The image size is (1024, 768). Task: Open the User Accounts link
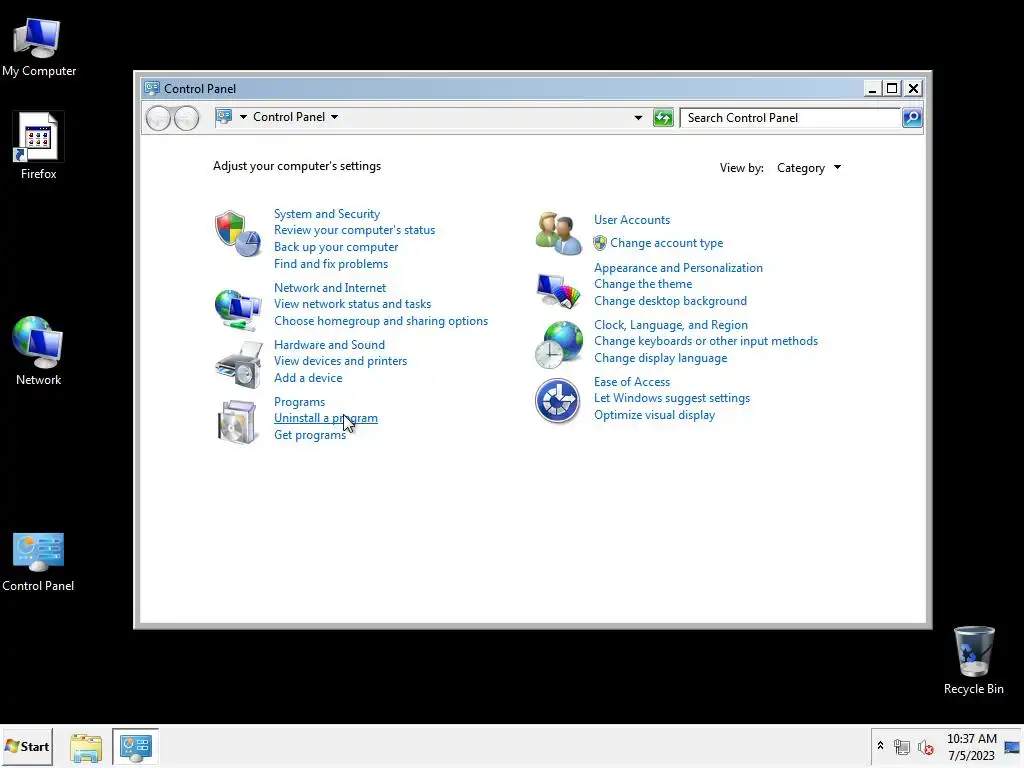(632, 219)
